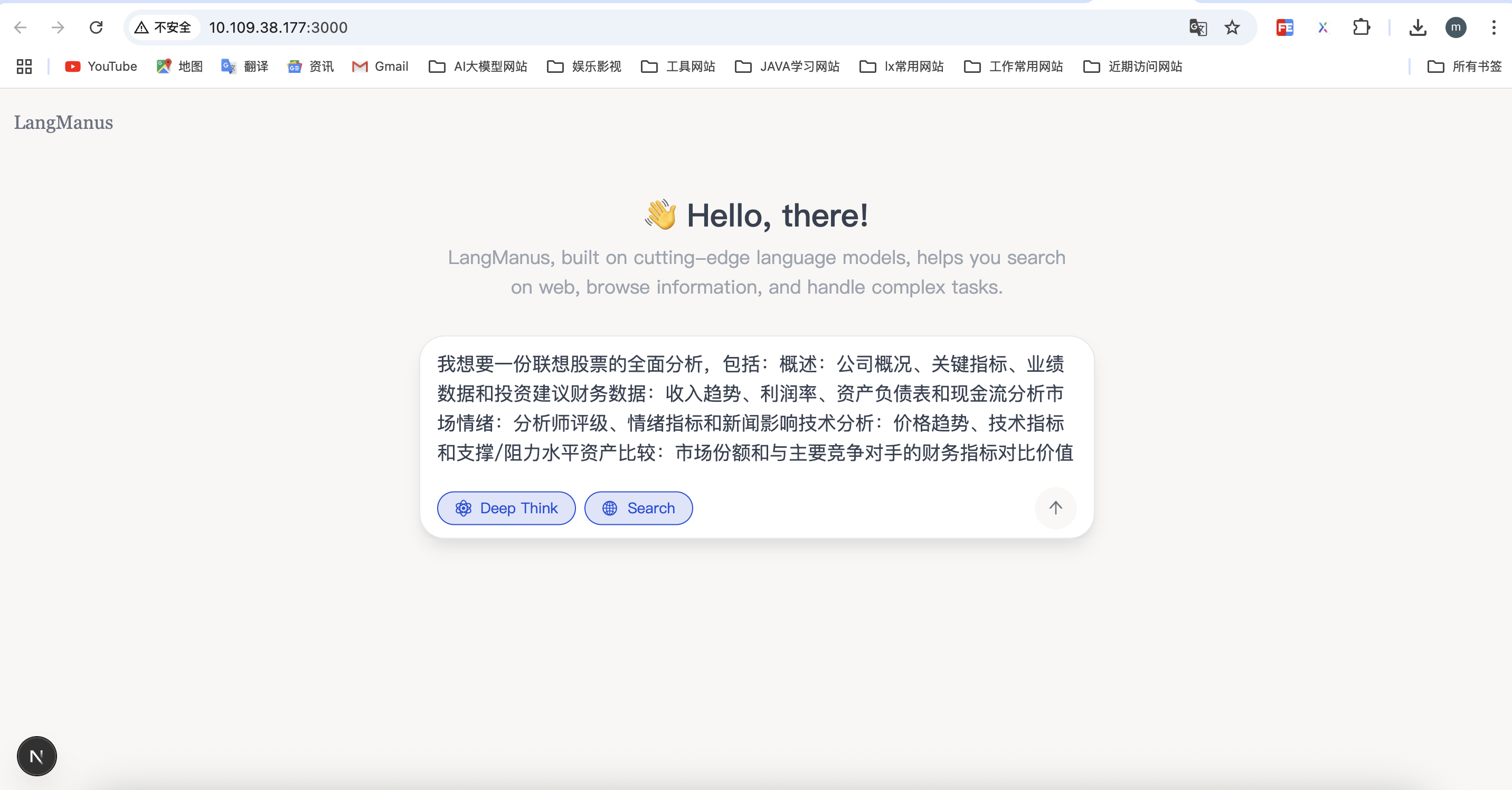Expand the JAVA学习网站 bookmark folder
This screenshot has width=1512, height=790.
point(787,67)
